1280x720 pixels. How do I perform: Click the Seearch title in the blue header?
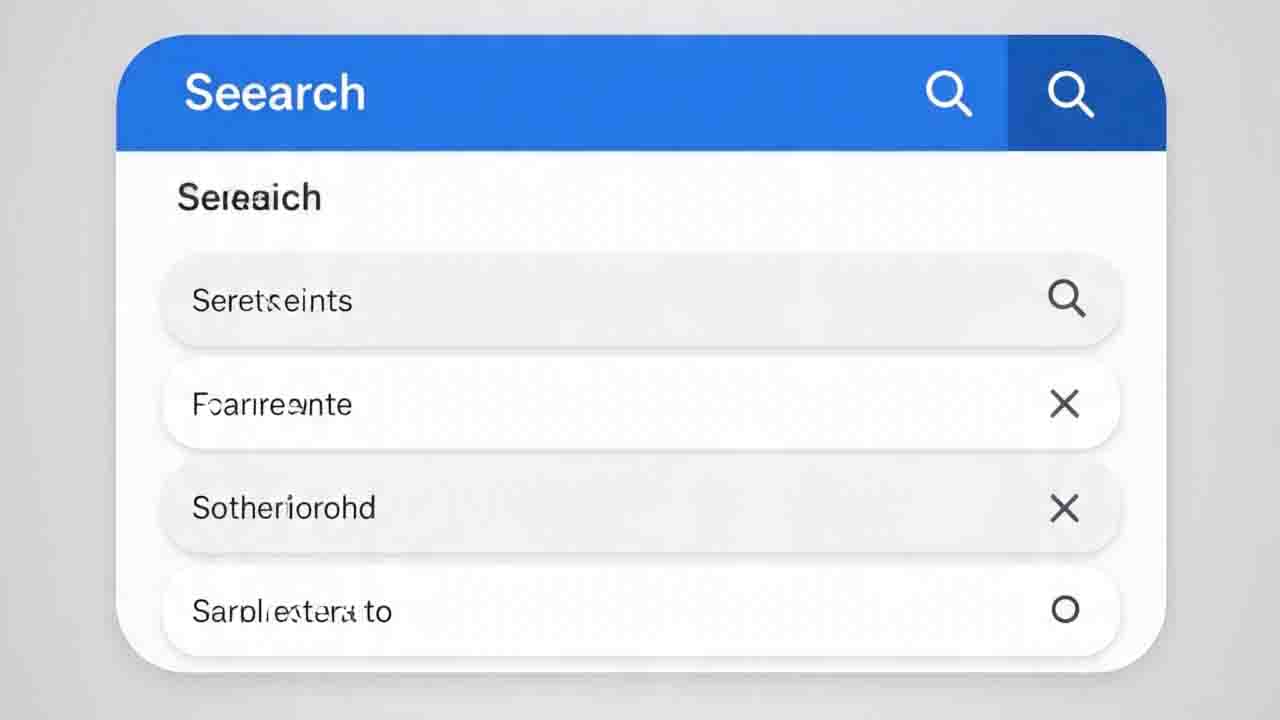click(275, 93)
